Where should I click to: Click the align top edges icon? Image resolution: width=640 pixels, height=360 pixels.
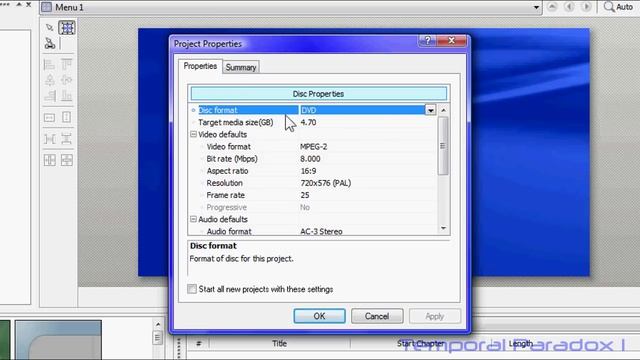click(x=67, y=64)
